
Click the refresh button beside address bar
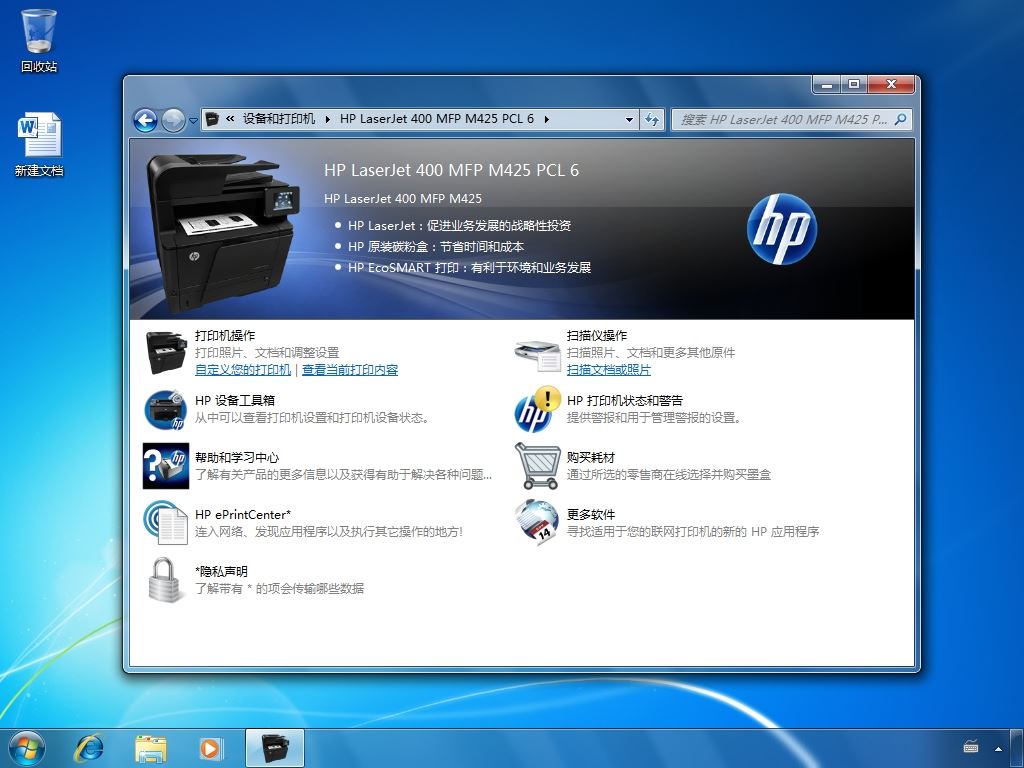652,120
